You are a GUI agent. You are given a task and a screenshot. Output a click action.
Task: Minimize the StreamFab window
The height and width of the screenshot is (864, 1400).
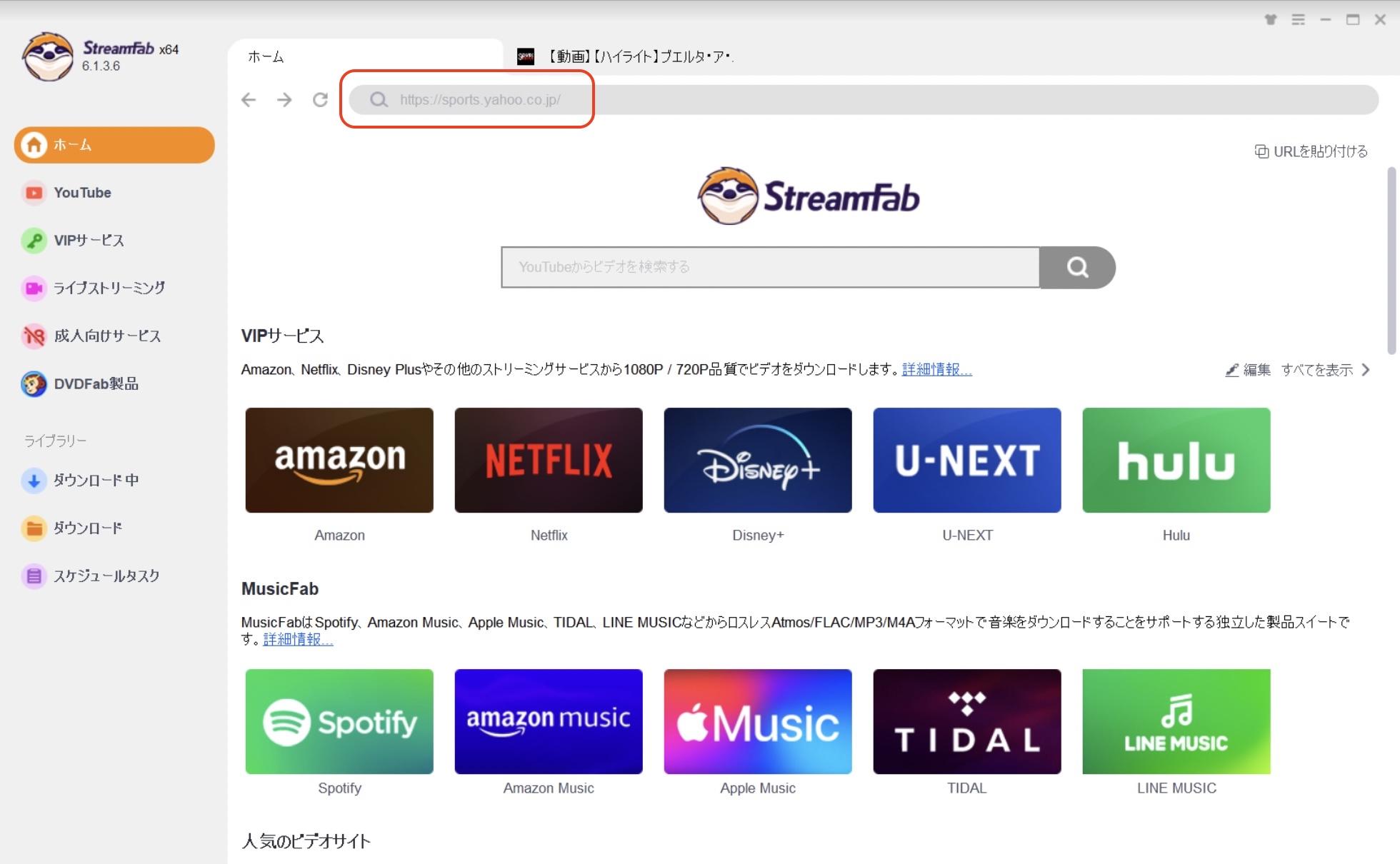[1326, 20]
